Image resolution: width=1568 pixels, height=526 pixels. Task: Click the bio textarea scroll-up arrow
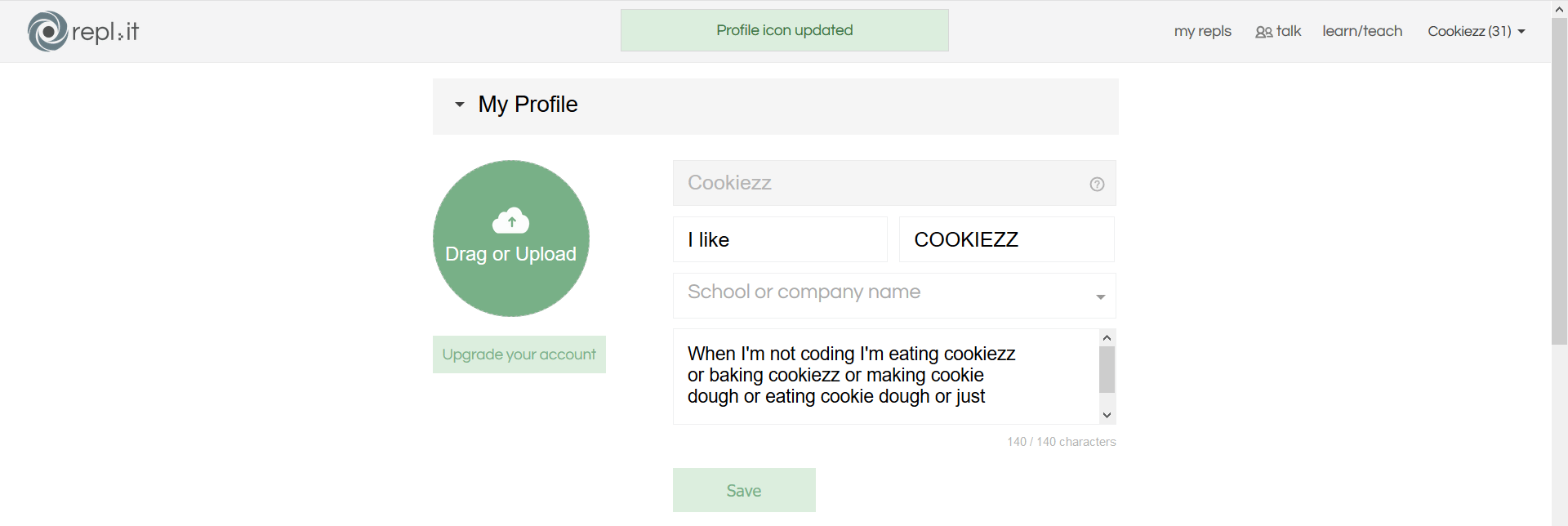pyautogui.click(x=1107, y=337)
